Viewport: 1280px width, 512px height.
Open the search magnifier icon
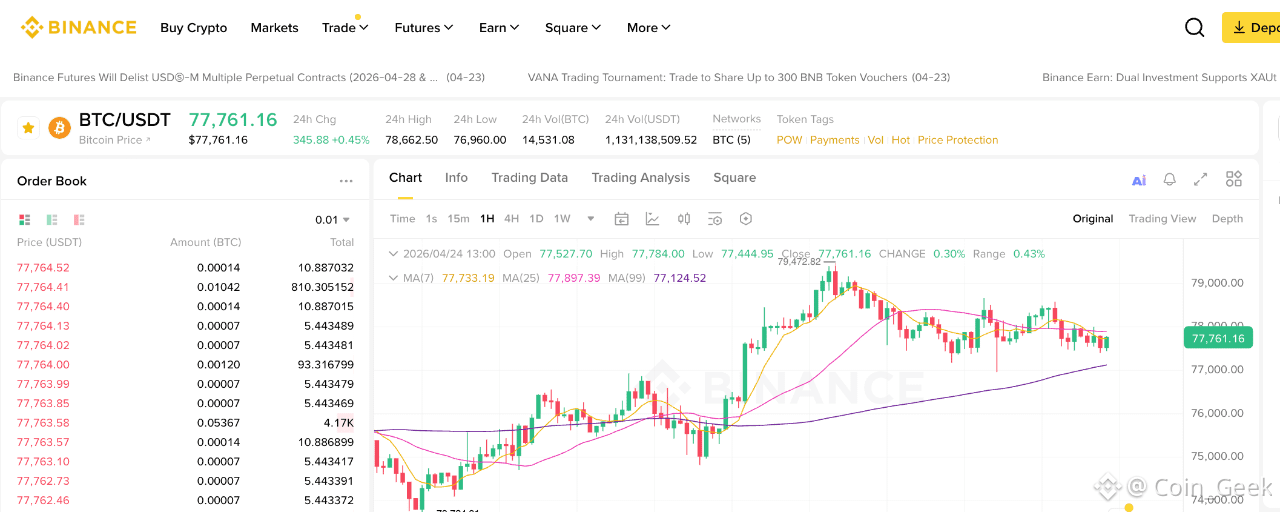(1194, 28)
